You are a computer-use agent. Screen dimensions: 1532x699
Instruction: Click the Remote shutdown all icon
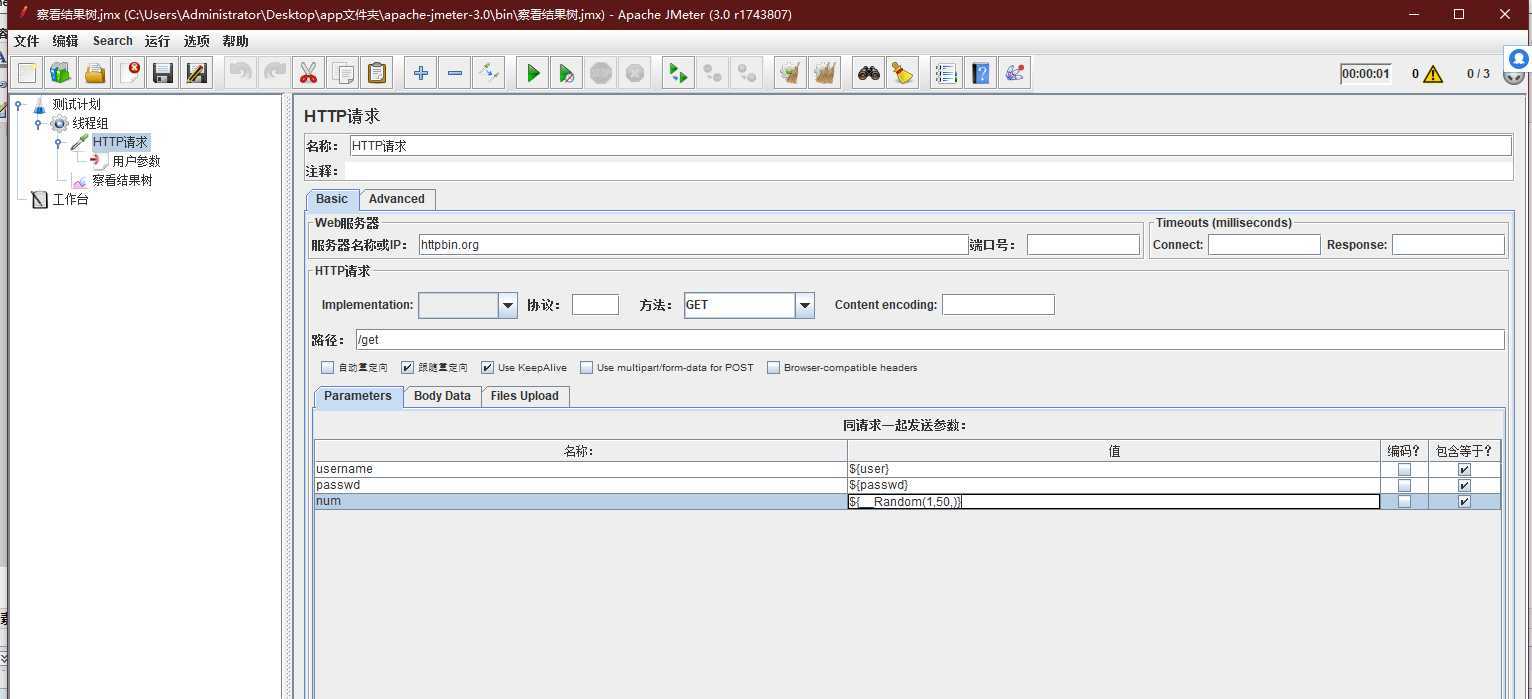coord(747,73)
